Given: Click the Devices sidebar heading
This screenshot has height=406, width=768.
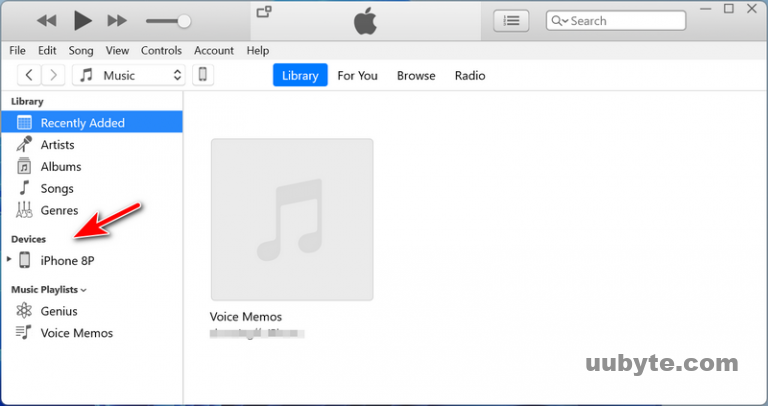Looking at the screenshot, I should click(28, 239).
